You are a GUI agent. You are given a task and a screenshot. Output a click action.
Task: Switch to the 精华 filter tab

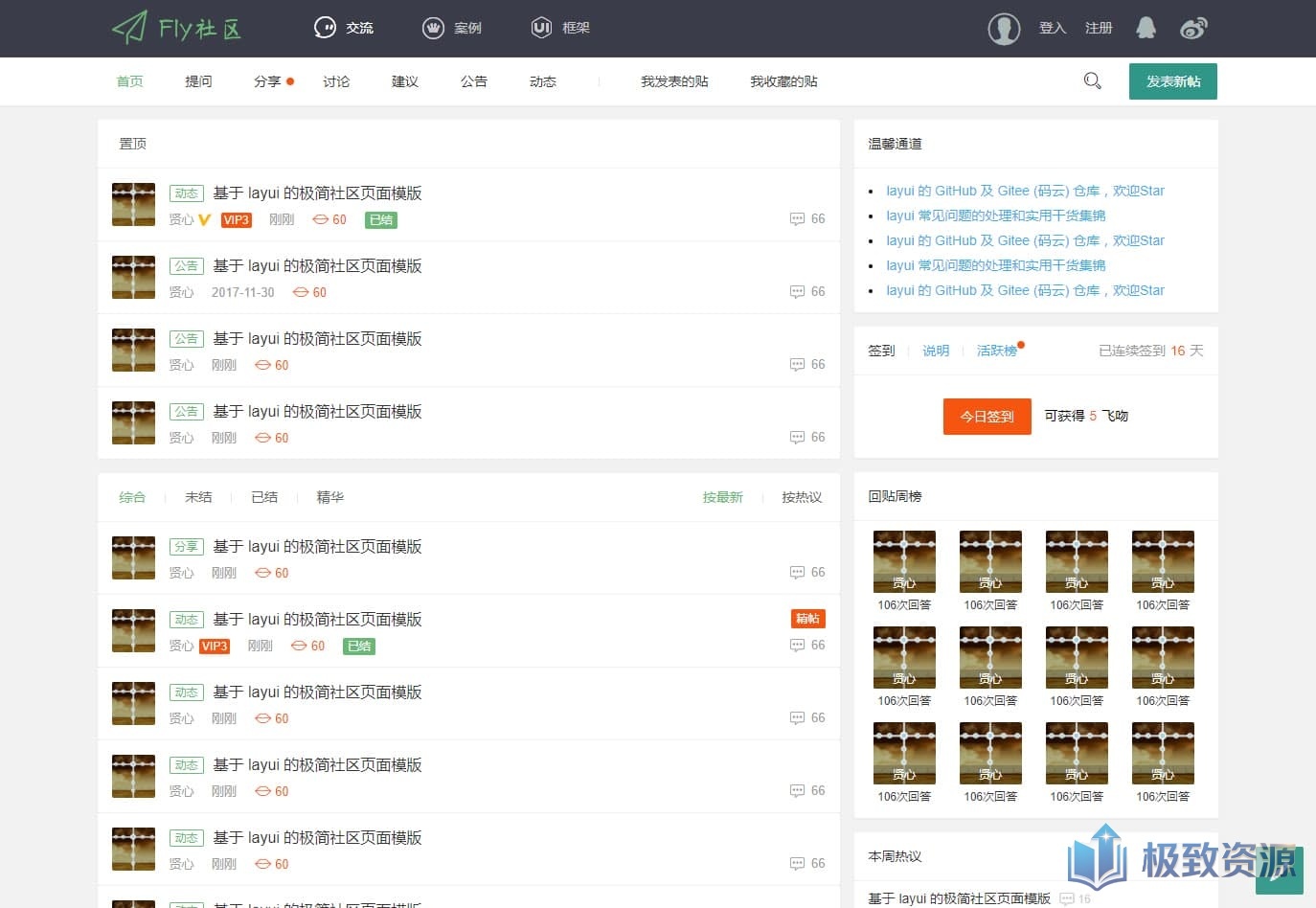(329, 497)
